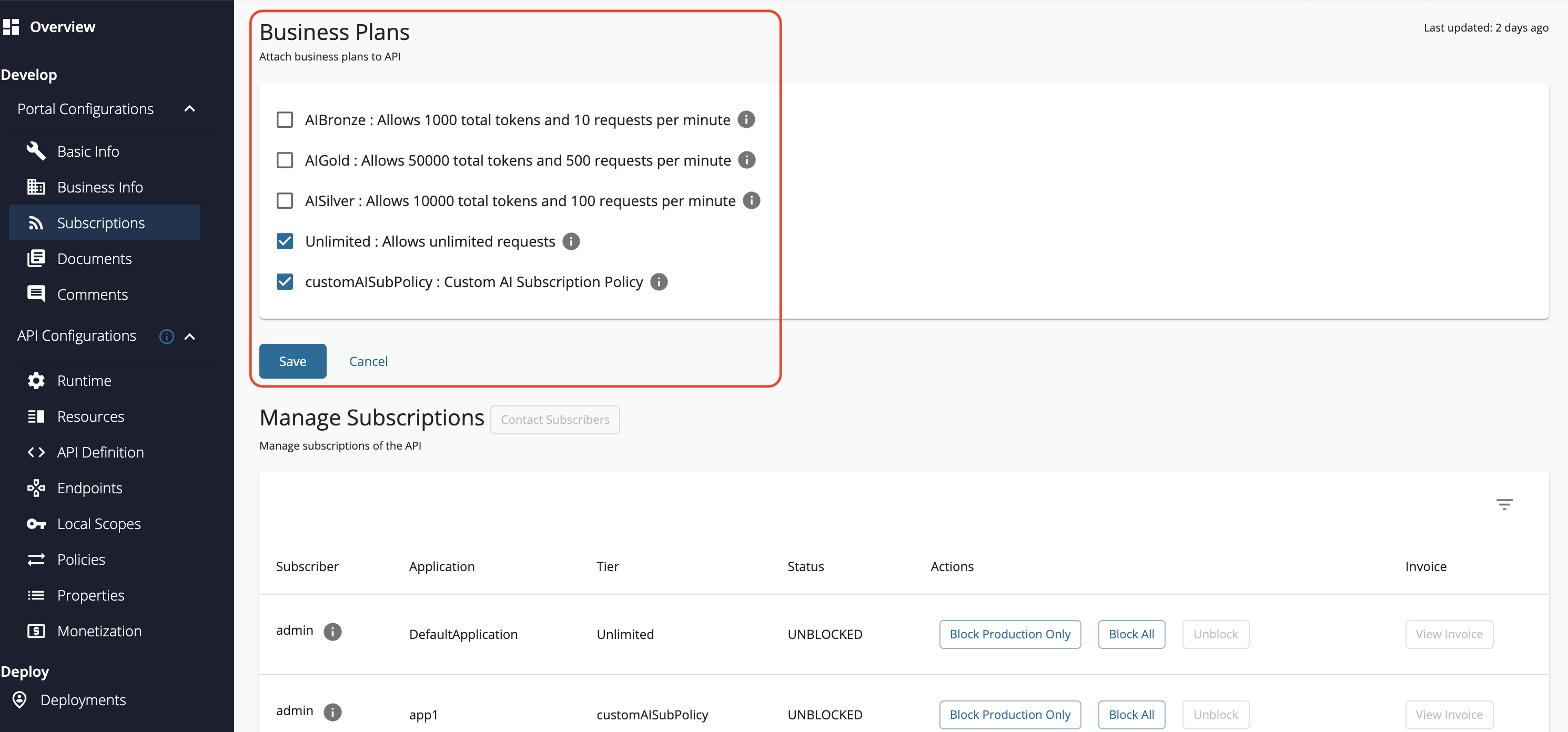Click the Overview dashboard icon

11,27
